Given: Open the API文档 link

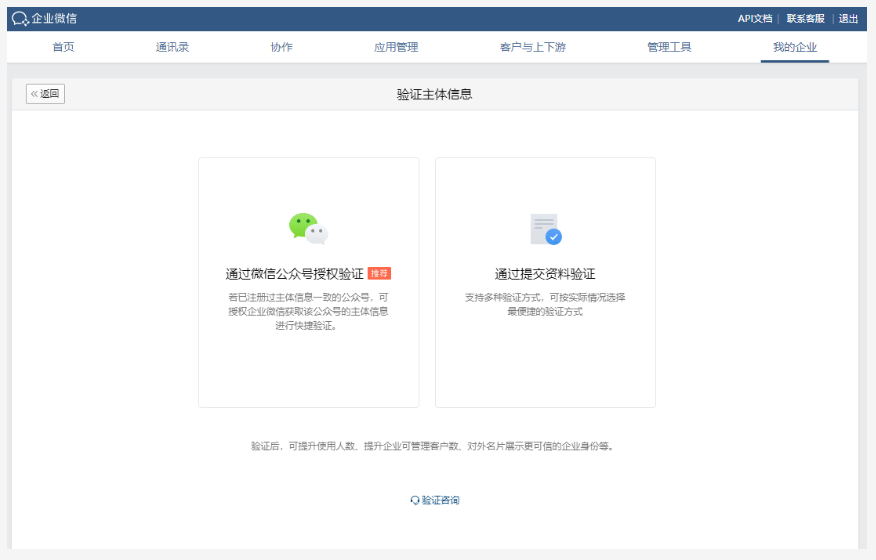Looking at the screenshot, I should (x=755, y=18).
